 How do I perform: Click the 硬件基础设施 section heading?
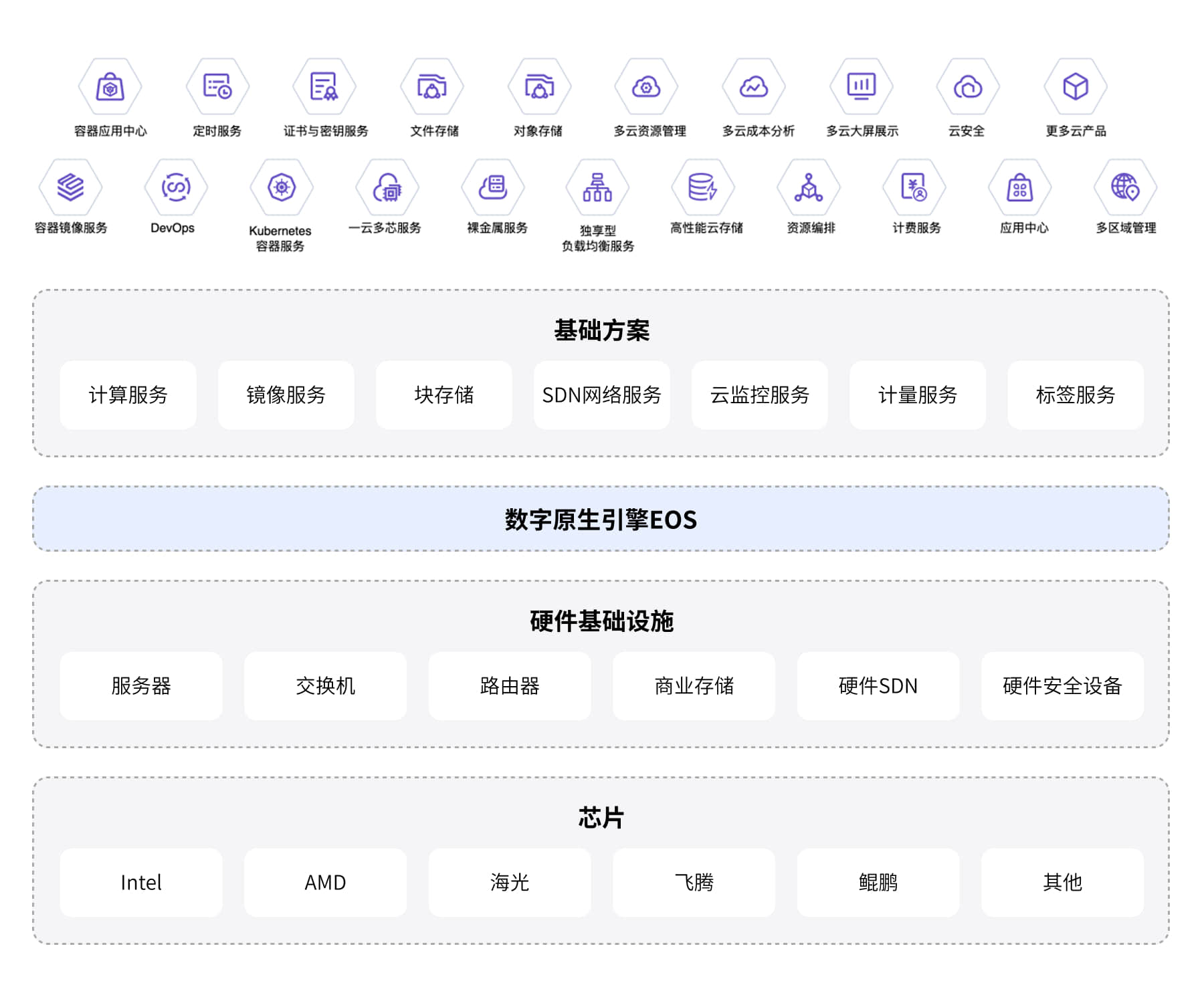coord(601,621)
